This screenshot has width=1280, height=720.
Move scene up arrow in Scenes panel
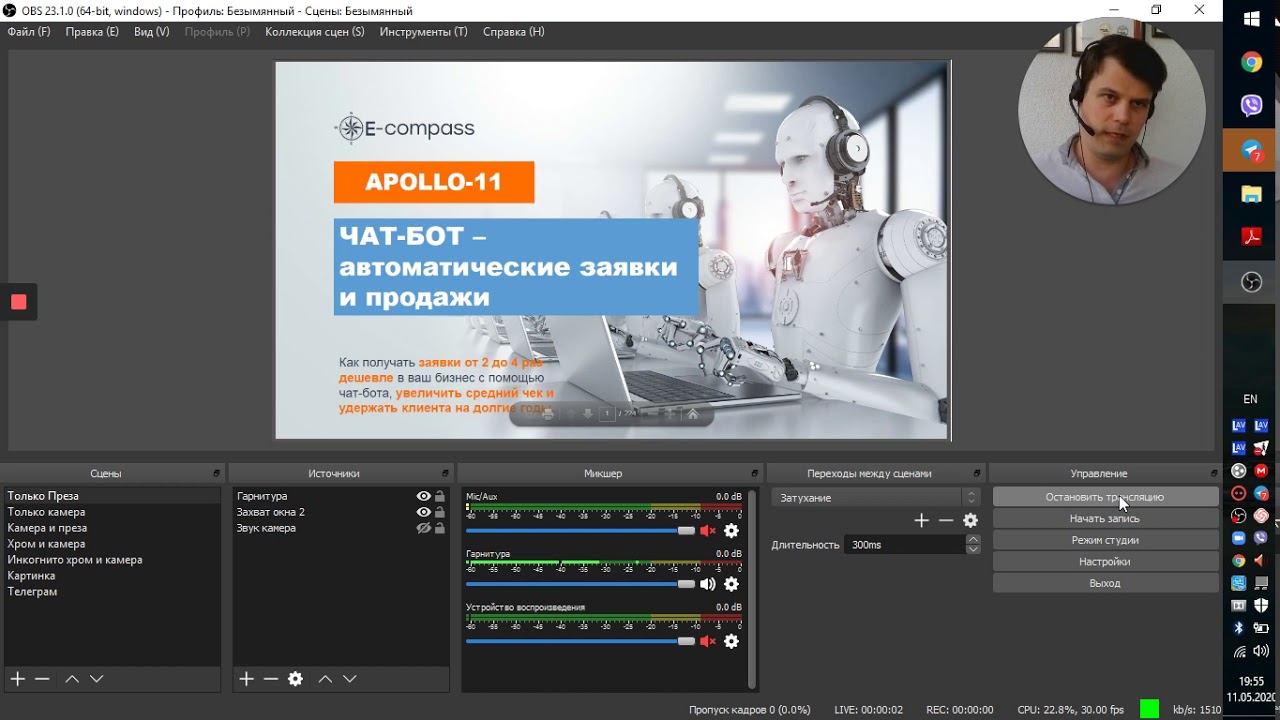(72, 679)
